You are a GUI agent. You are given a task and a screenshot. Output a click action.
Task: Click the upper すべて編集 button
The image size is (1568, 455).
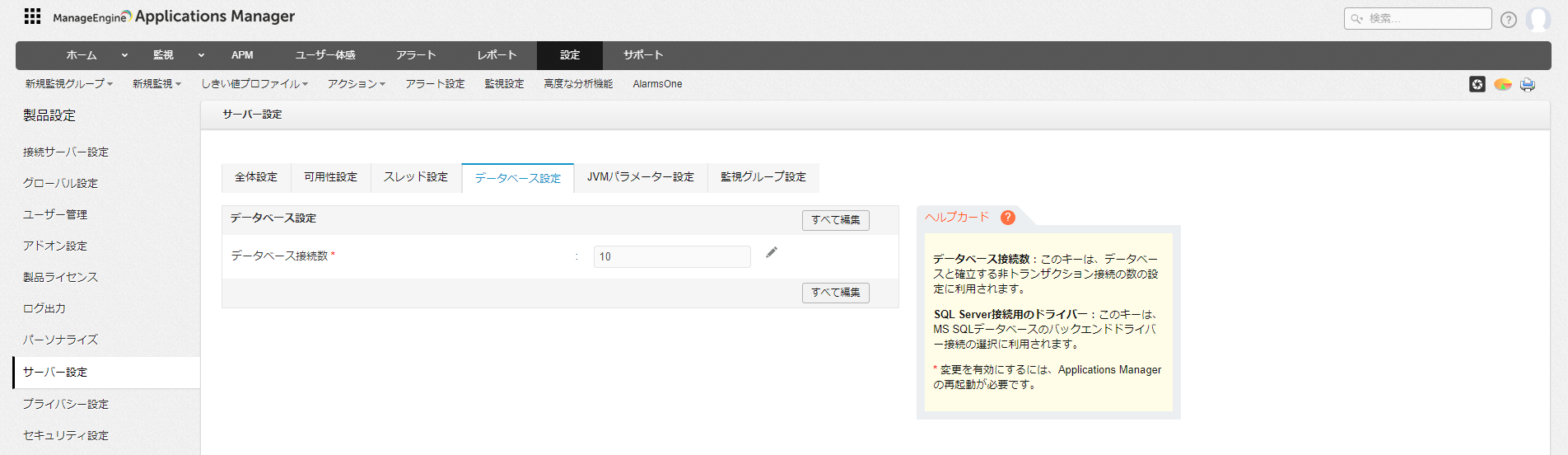(x=835, y=220)
